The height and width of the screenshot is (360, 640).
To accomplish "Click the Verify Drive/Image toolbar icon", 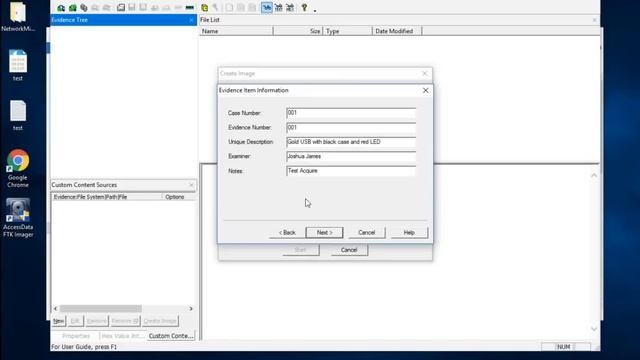I will (x=178, y=8).
